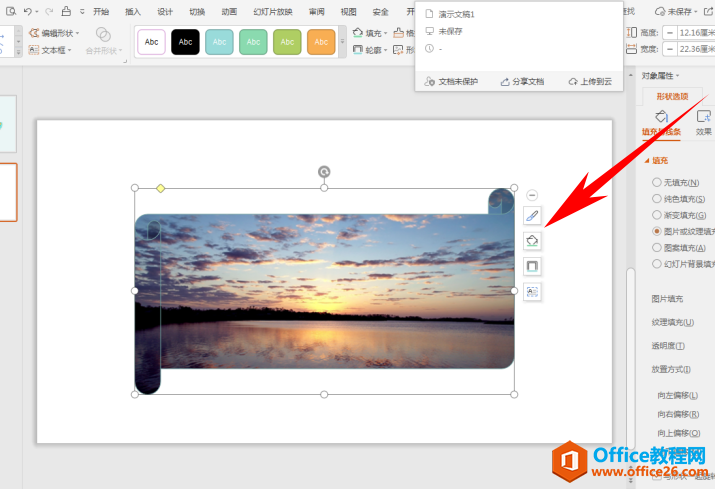Select the No Fill (无填充) radio option
This screenshot has height=489, width=715.
(656, 182)
